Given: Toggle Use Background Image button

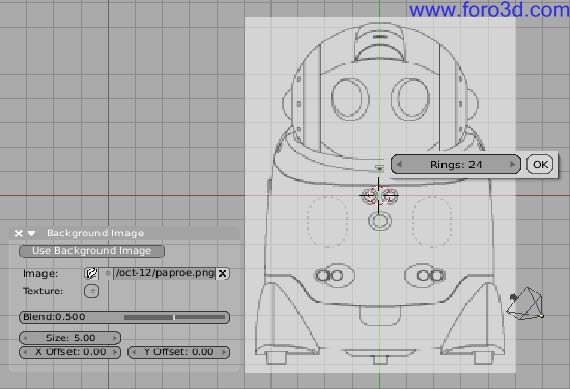Looking at the screenshot, I should click(x=92, y=251).
